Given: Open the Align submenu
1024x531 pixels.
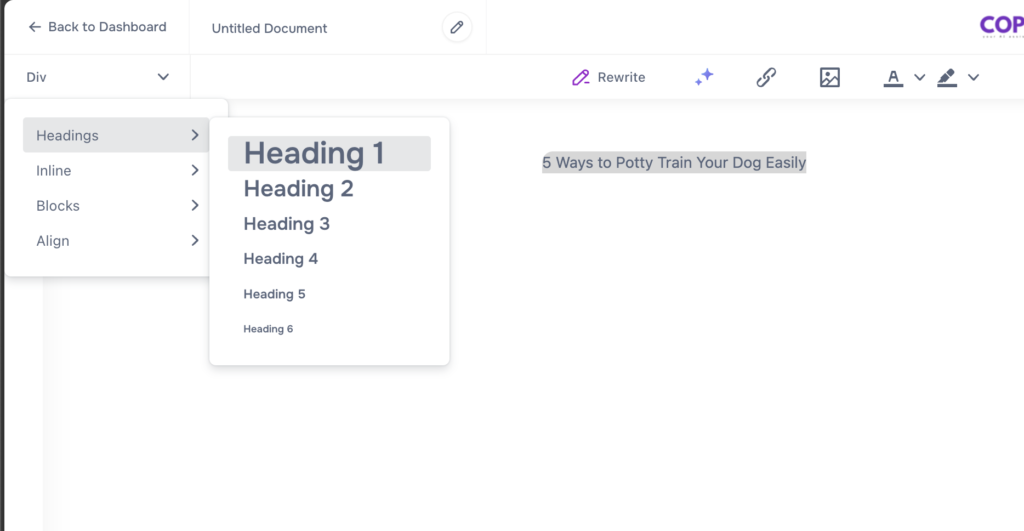Looking at the screenshot, I should pos(116,241).
